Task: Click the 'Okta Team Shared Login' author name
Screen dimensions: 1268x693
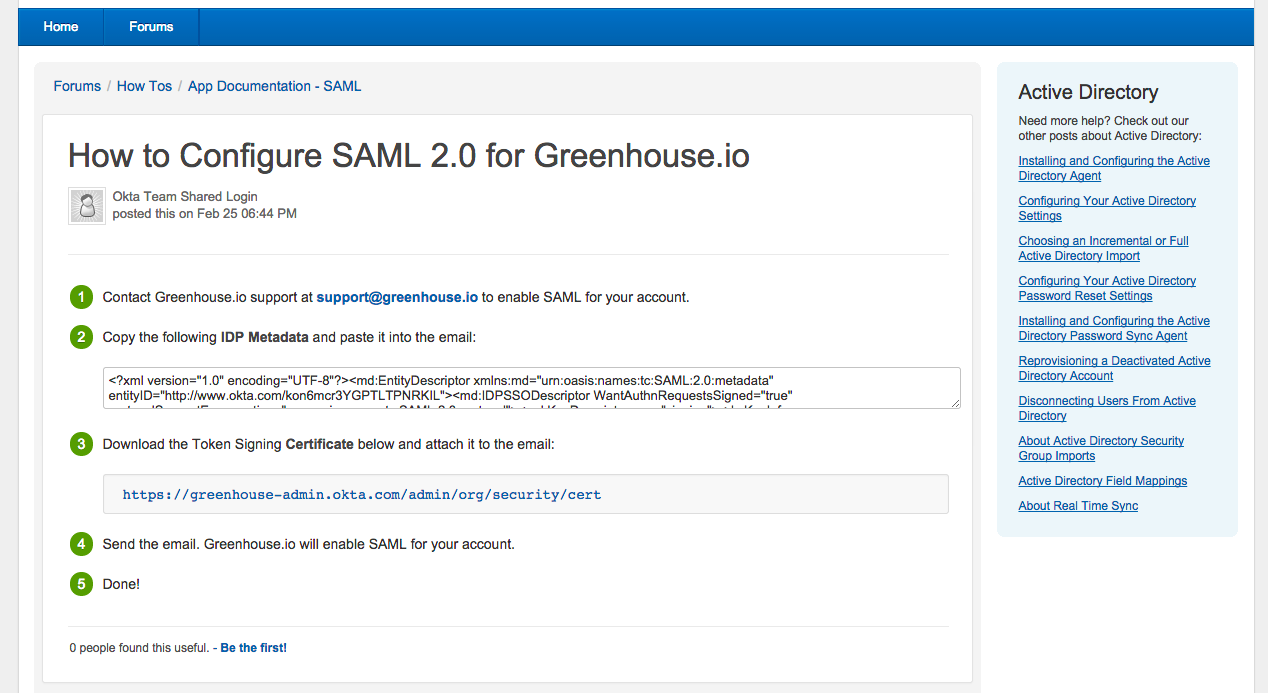Action: [185, 197]
